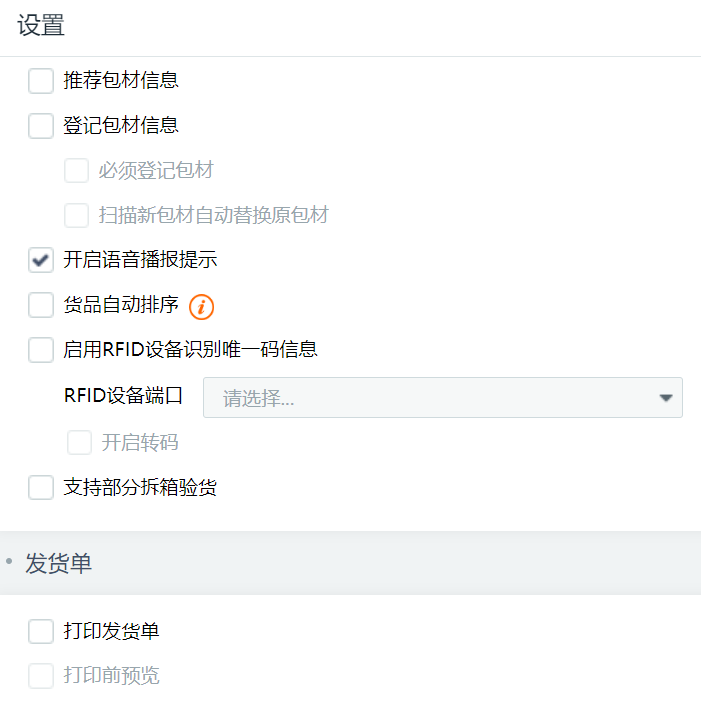Image resolution: width=701 pixels, height=702 pixels.
Task: Check the 打印前预览 checkbox
Action: [x=41, y=676]
